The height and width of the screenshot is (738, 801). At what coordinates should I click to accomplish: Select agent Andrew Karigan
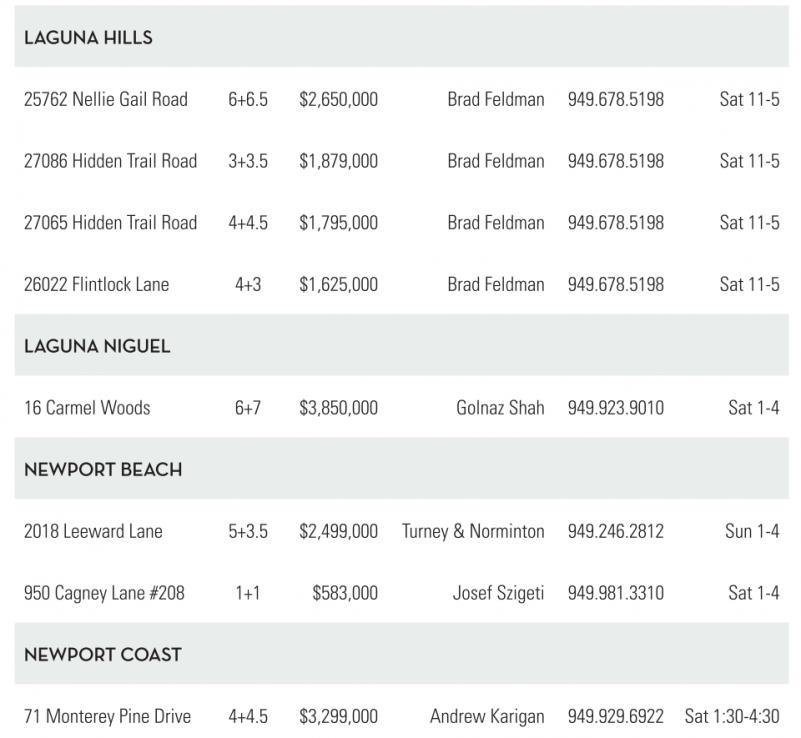point(487,717)
